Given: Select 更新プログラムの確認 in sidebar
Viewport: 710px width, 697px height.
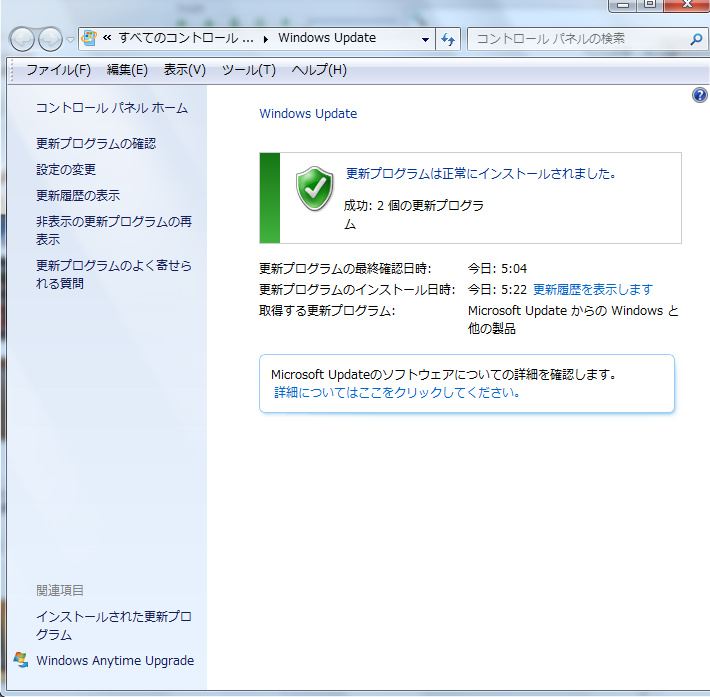Looking at the screenshot, I should point(96,144).
